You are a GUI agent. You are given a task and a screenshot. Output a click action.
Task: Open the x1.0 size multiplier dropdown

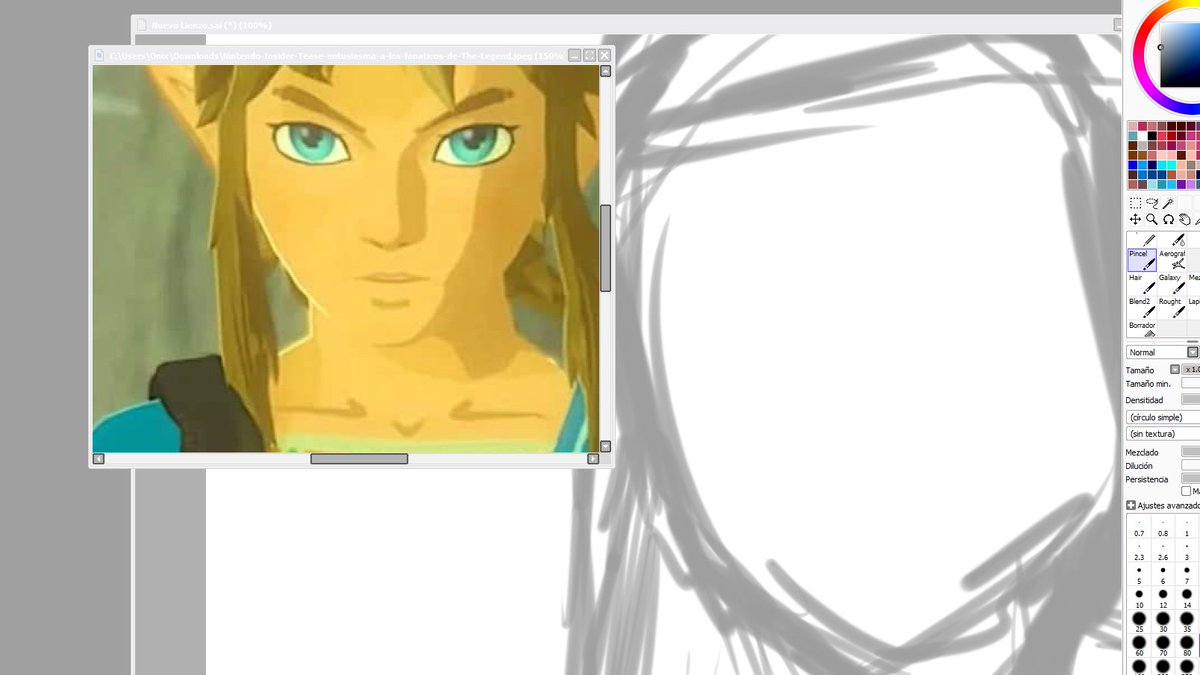1191,370
